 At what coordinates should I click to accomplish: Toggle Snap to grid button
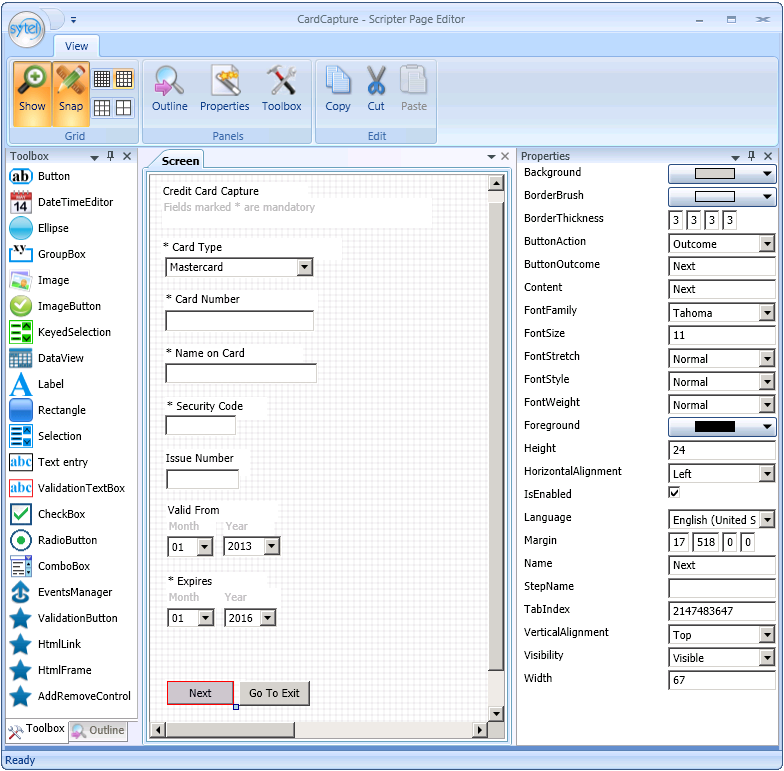click(70, 94)
